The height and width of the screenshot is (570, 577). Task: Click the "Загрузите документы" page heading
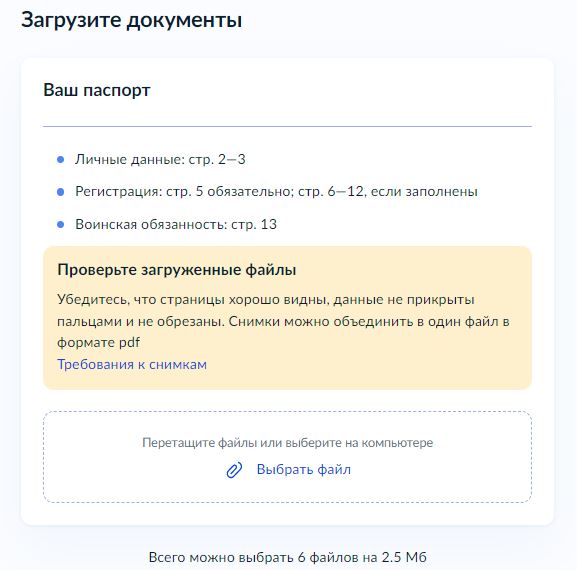click(x=131, y=20)
